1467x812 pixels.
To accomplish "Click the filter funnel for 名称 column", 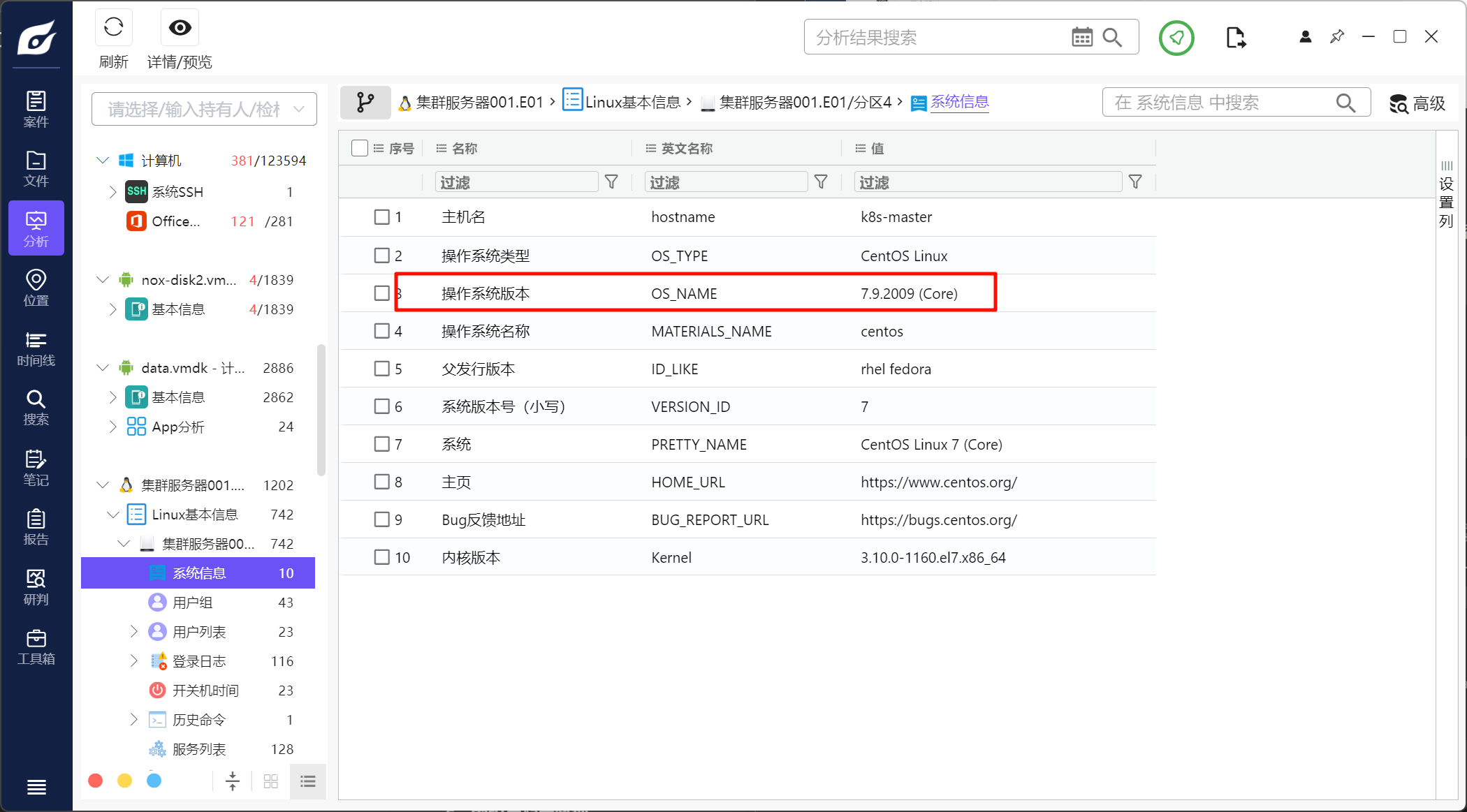I will point(611,182).
